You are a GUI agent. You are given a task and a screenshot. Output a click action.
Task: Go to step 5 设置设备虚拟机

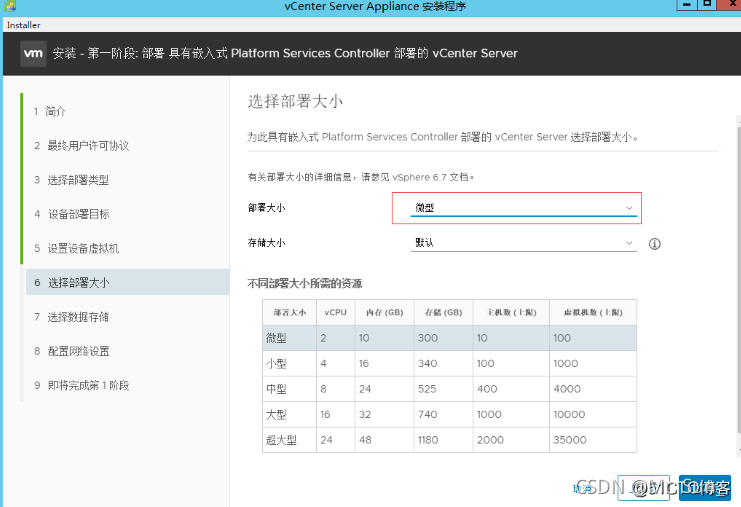pyautogui.click(x=77, y=249)
